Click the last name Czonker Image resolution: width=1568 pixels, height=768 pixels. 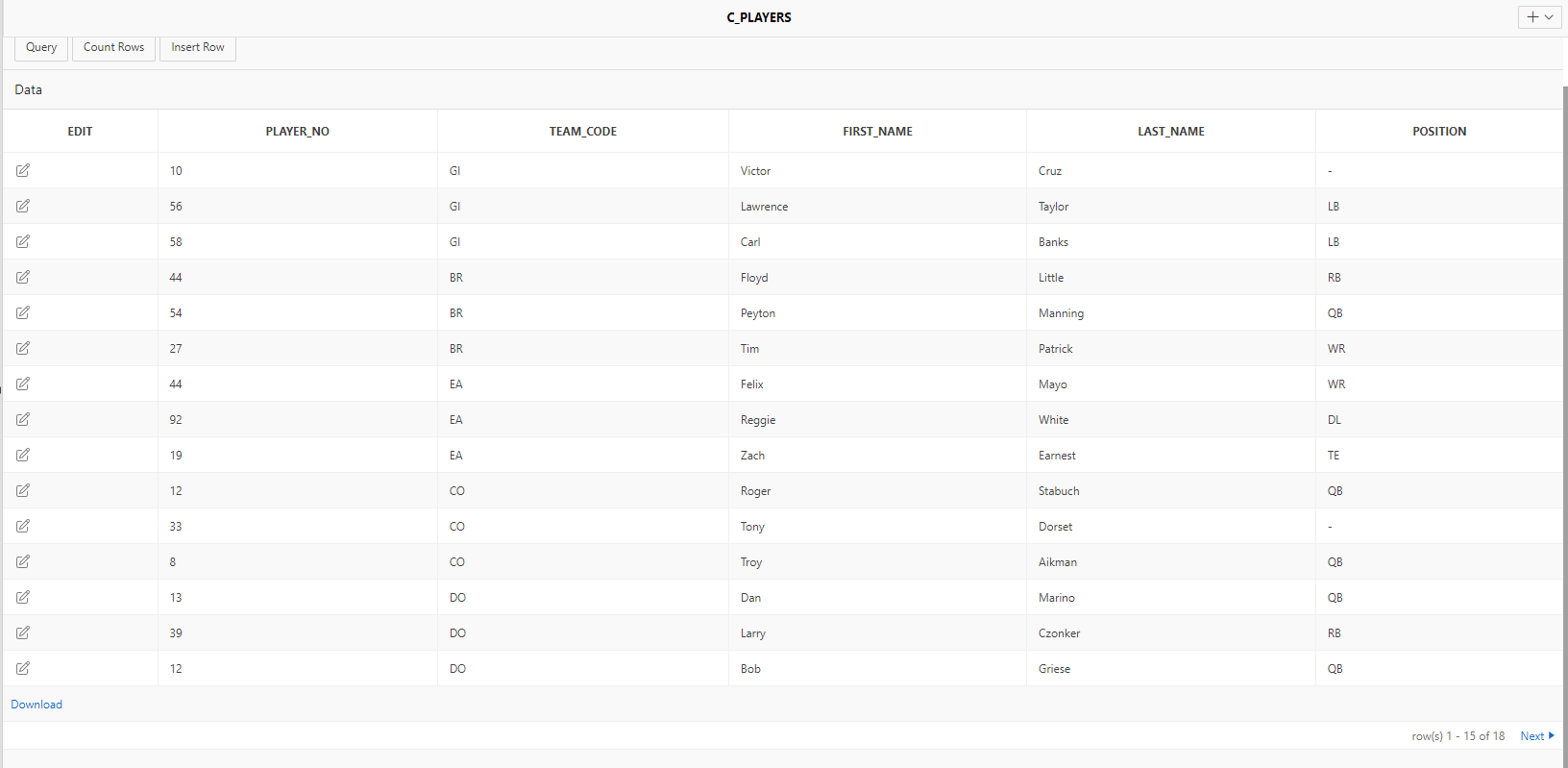point(1059,633)
